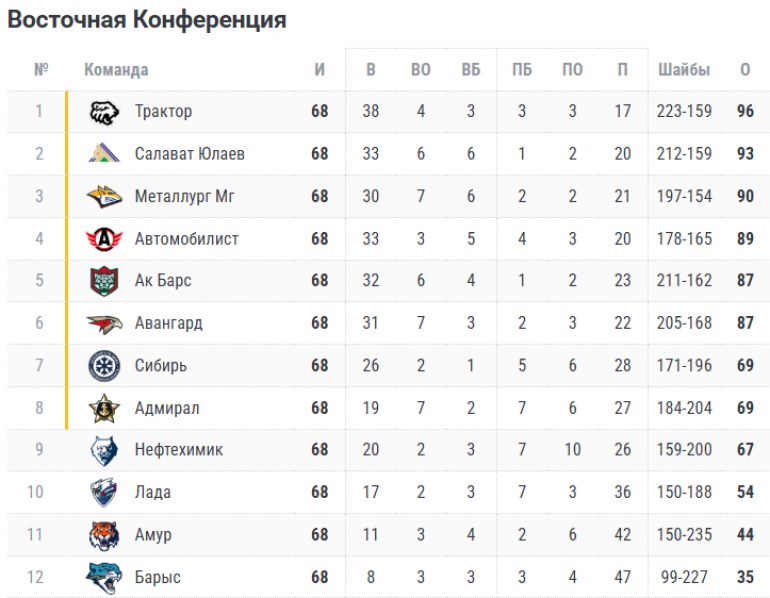The height and width of the screenshot is (598, 770).
Task: Open the Нефтехимик team name link
Action: [x=179, y=450]
